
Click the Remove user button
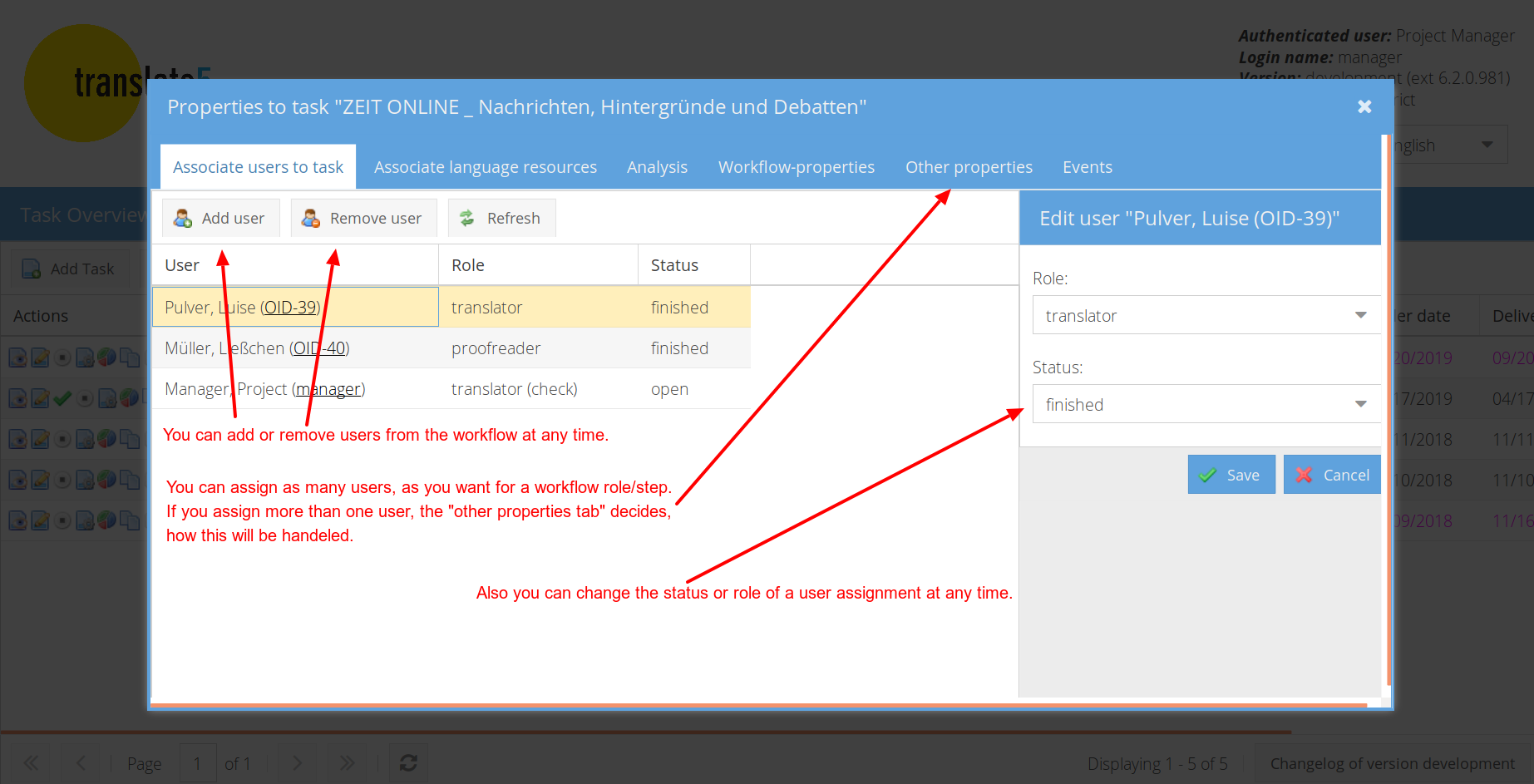(363, 218)
